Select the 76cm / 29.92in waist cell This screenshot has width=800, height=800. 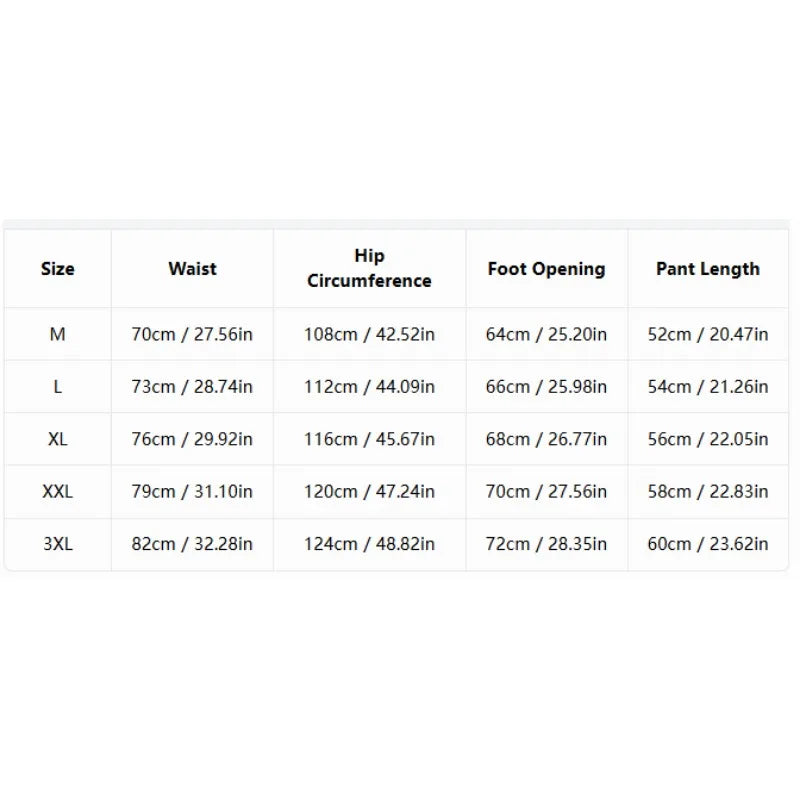[x=192, y=439]
